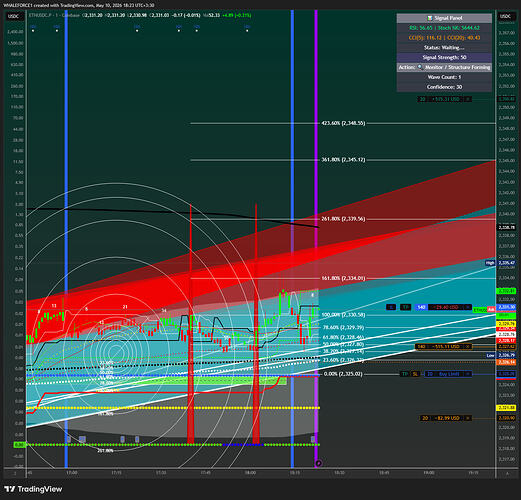Click TP button on the 540 position

[406, 307]
